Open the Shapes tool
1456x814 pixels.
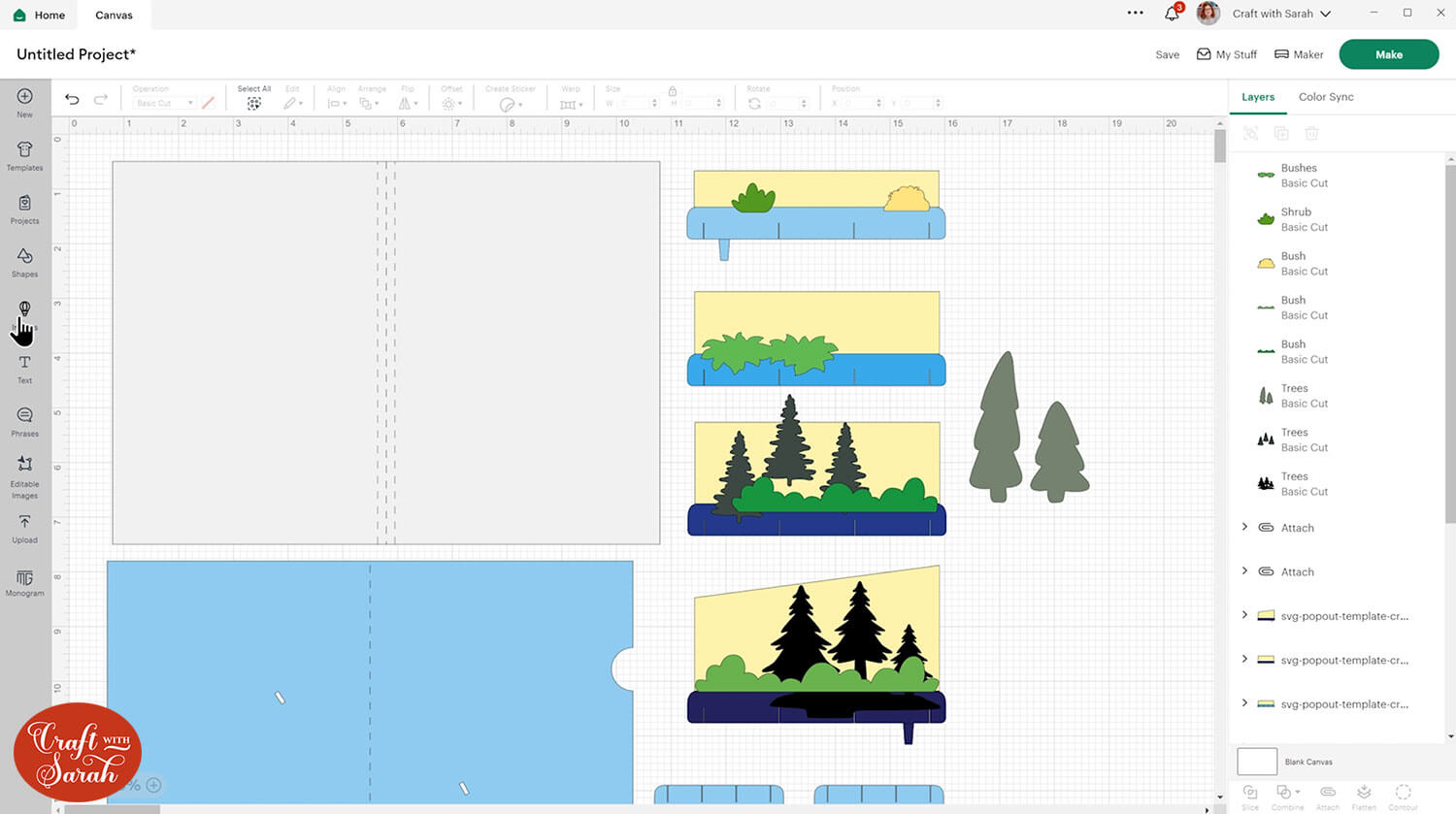[25, 261]
